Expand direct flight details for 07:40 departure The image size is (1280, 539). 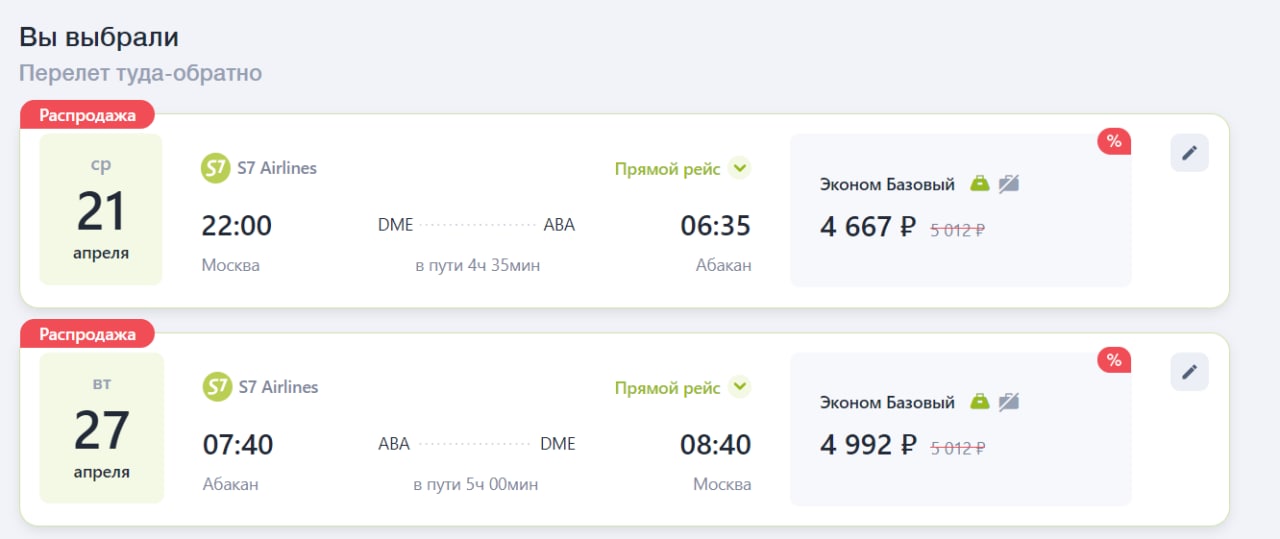pyautogui.click(x=739, y=387)
